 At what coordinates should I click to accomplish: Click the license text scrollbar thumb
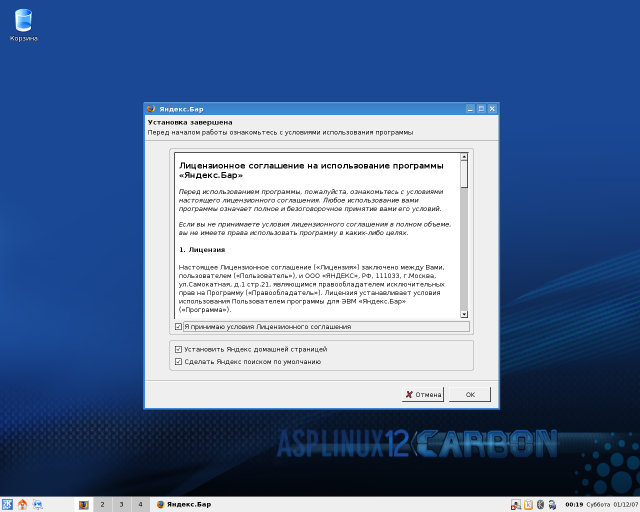tap(464, 174)
